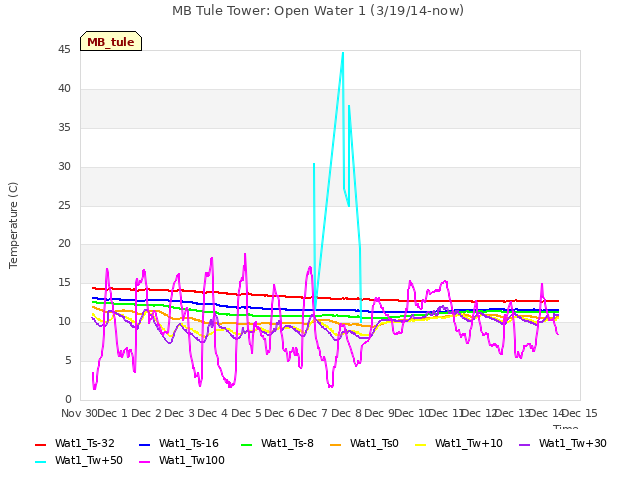Click the Temperature (C) axis label
The image size is (640, 480).
coord(13,225)
